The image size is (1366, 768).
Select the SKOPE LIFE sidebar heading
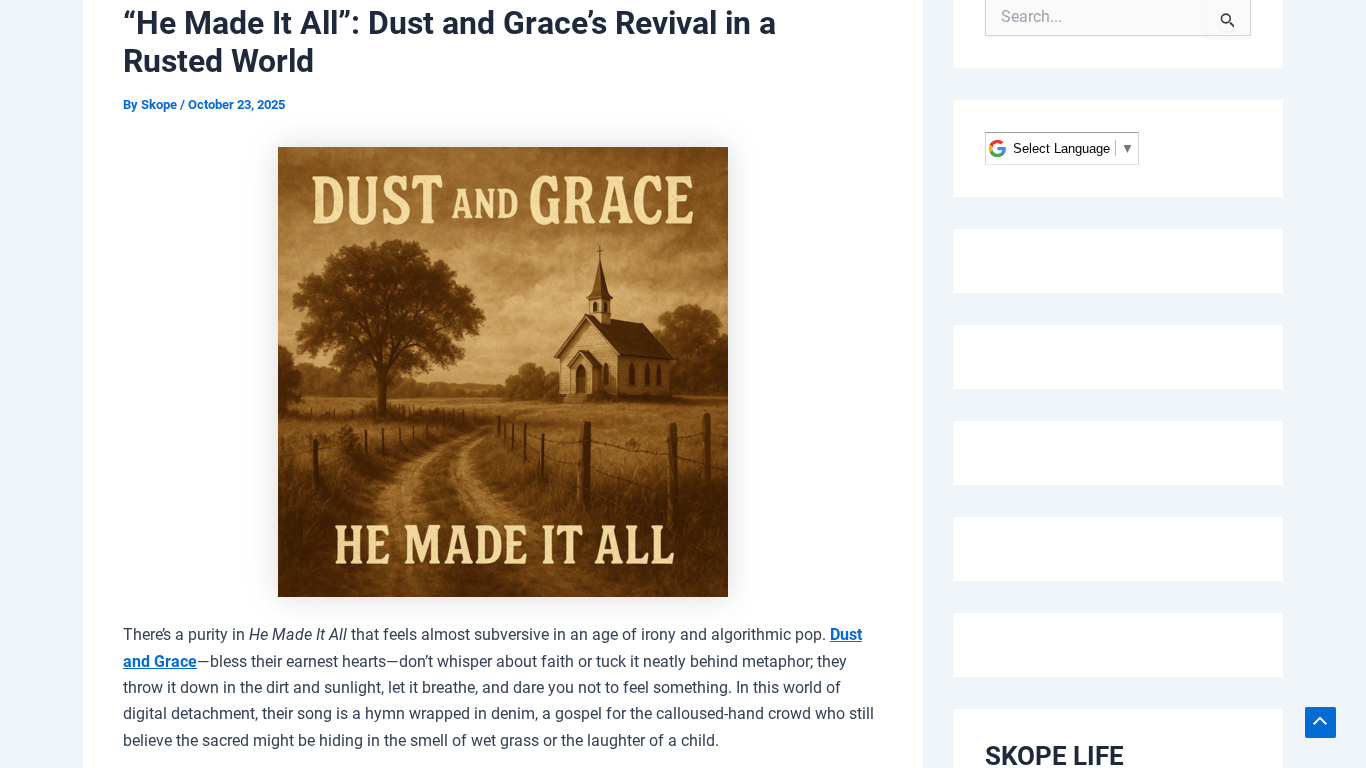pyautogui.click(x=1054, y=755)
